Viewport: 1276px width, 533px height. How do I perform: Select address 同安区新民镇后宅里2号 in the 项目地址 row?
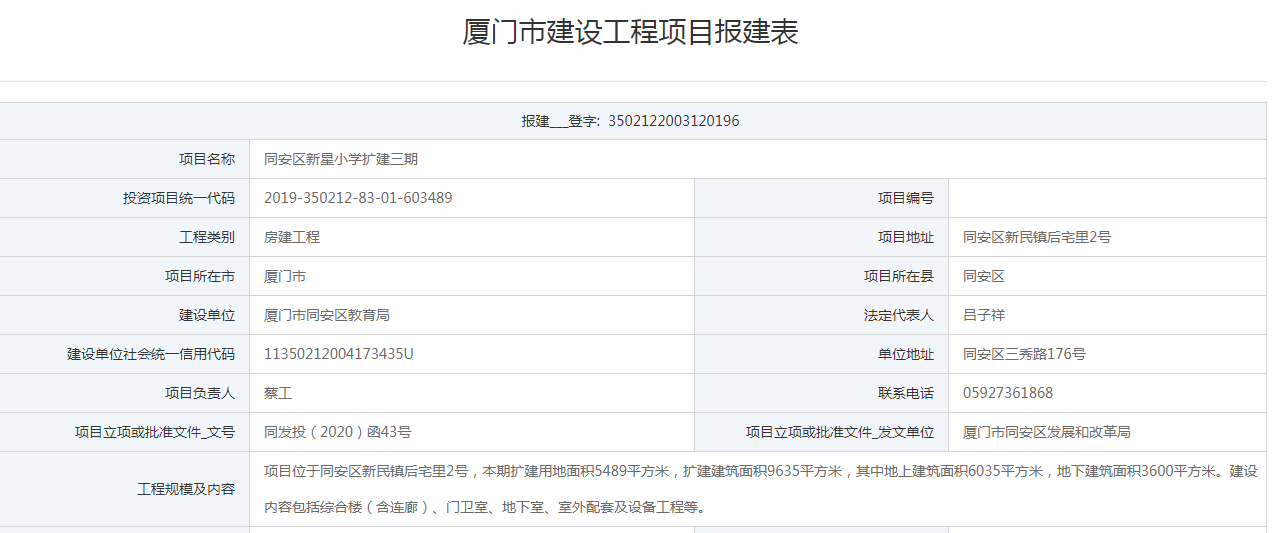(x=1037, y=237)
